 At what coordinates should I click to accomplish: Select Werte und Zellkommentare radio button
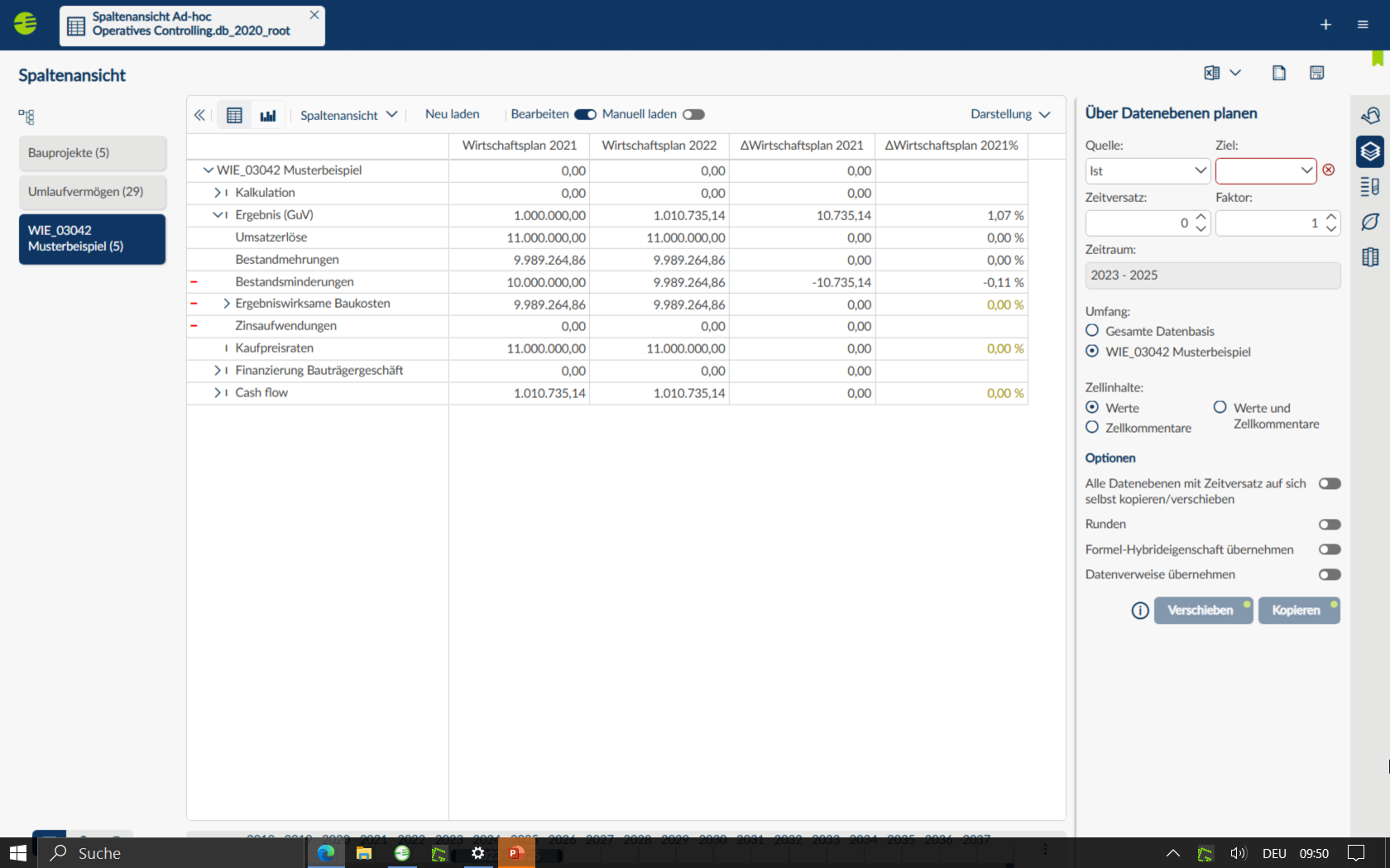click(1220, 407)
